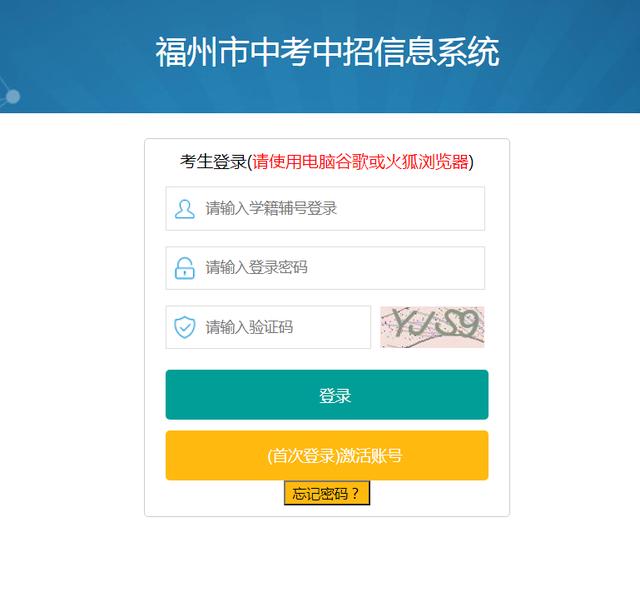Image resolution: width=640 pixels, height=592 pixels.
Task: Click the 福州市中考中招信息系统 title
Action: click(x=327, y=51)
